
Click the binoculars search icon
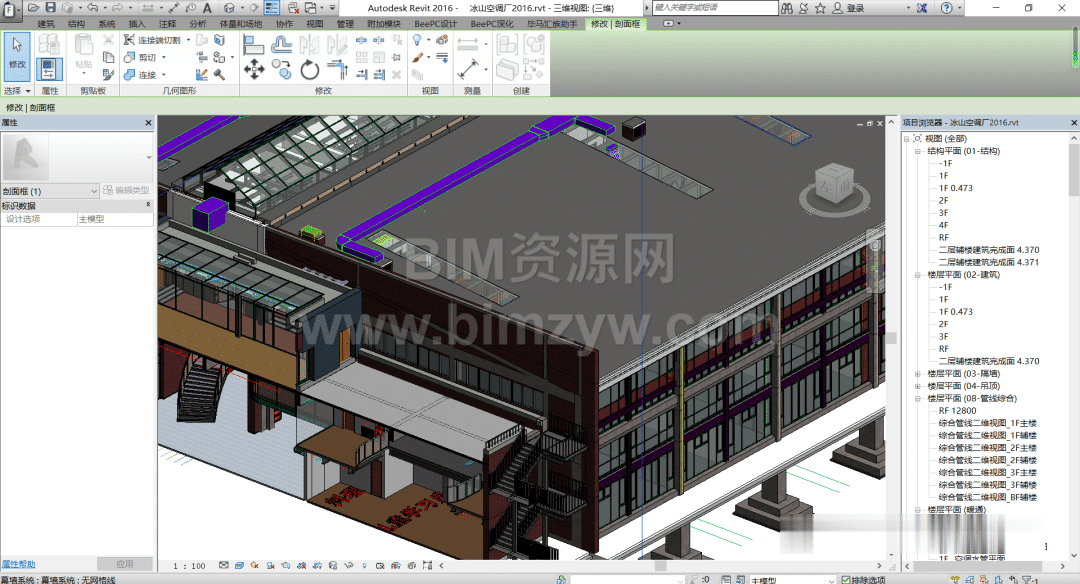[787, 8]
